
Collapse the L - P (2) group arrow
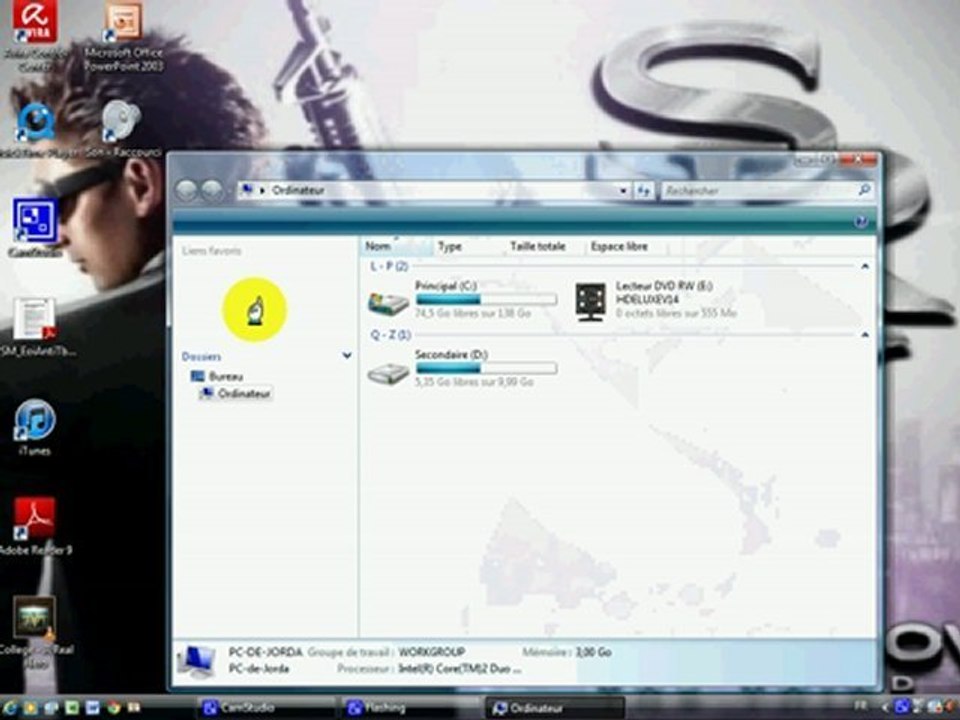tap(864, 266)
